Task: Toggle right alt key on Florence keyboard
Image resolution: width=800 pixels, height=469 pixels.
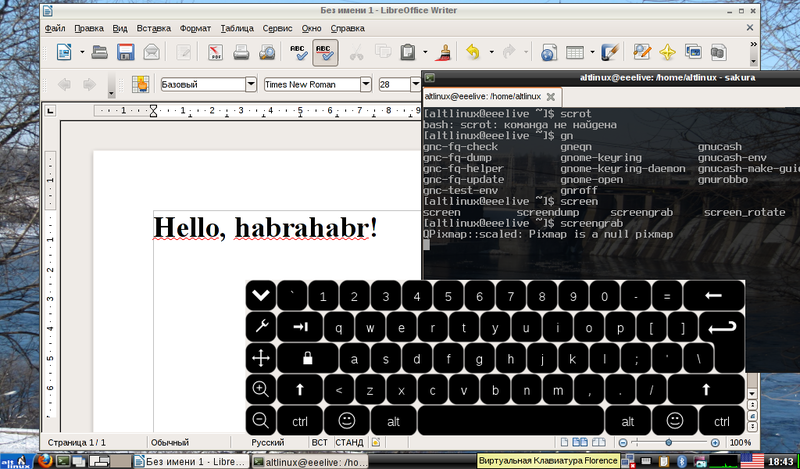Action: coord(628,421)
